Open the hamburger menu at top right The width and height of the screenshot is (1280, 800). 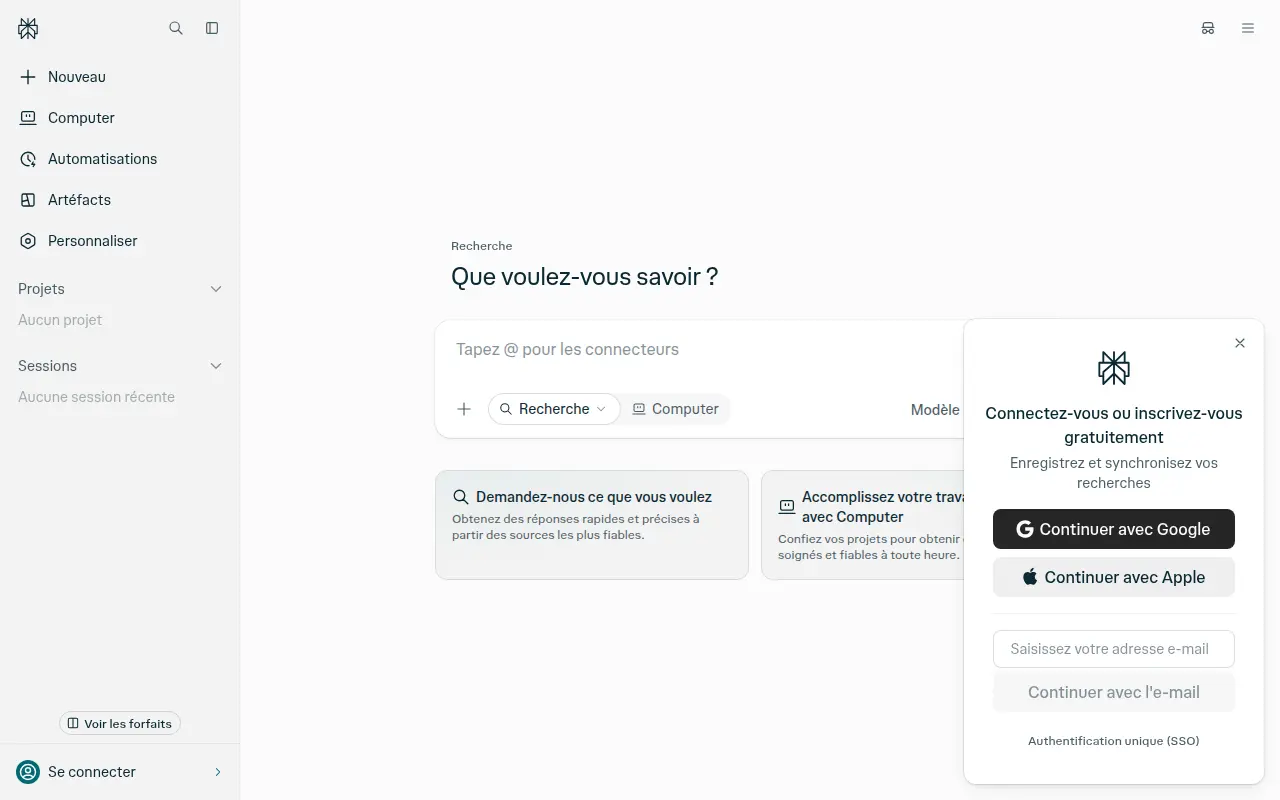click(x=1248, y=28)
